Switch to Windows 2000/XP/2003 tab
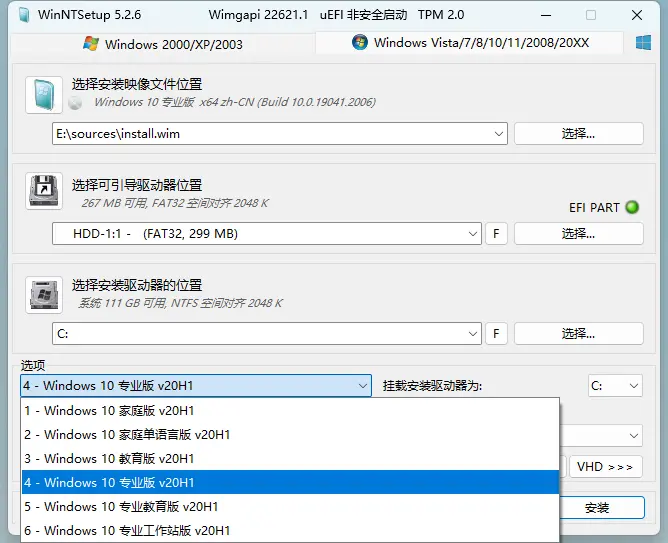This screenshot has height=543, width=668. (163, 44)
